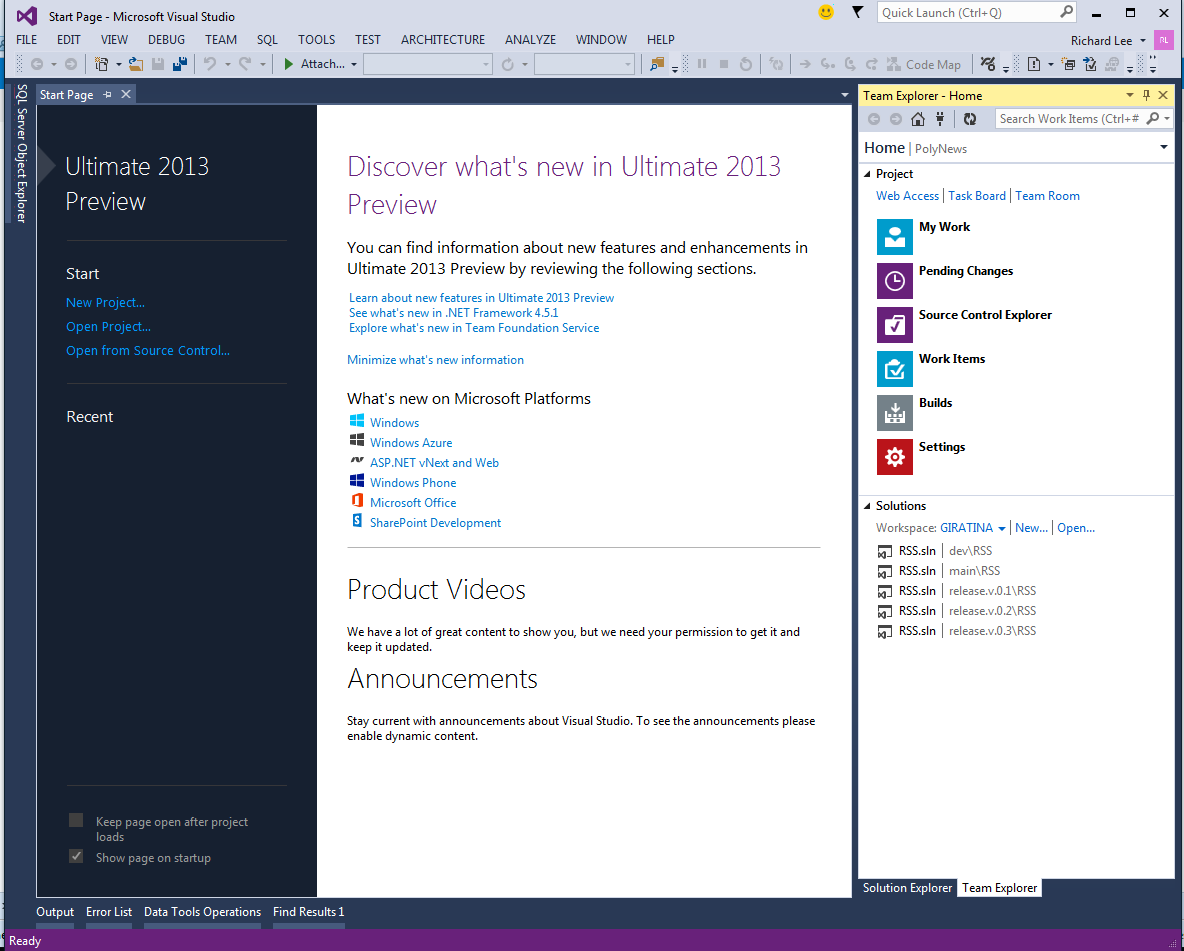Open the TEAM menu
The height and width of the screenshot is (951, 1184).
click(220, 39)
